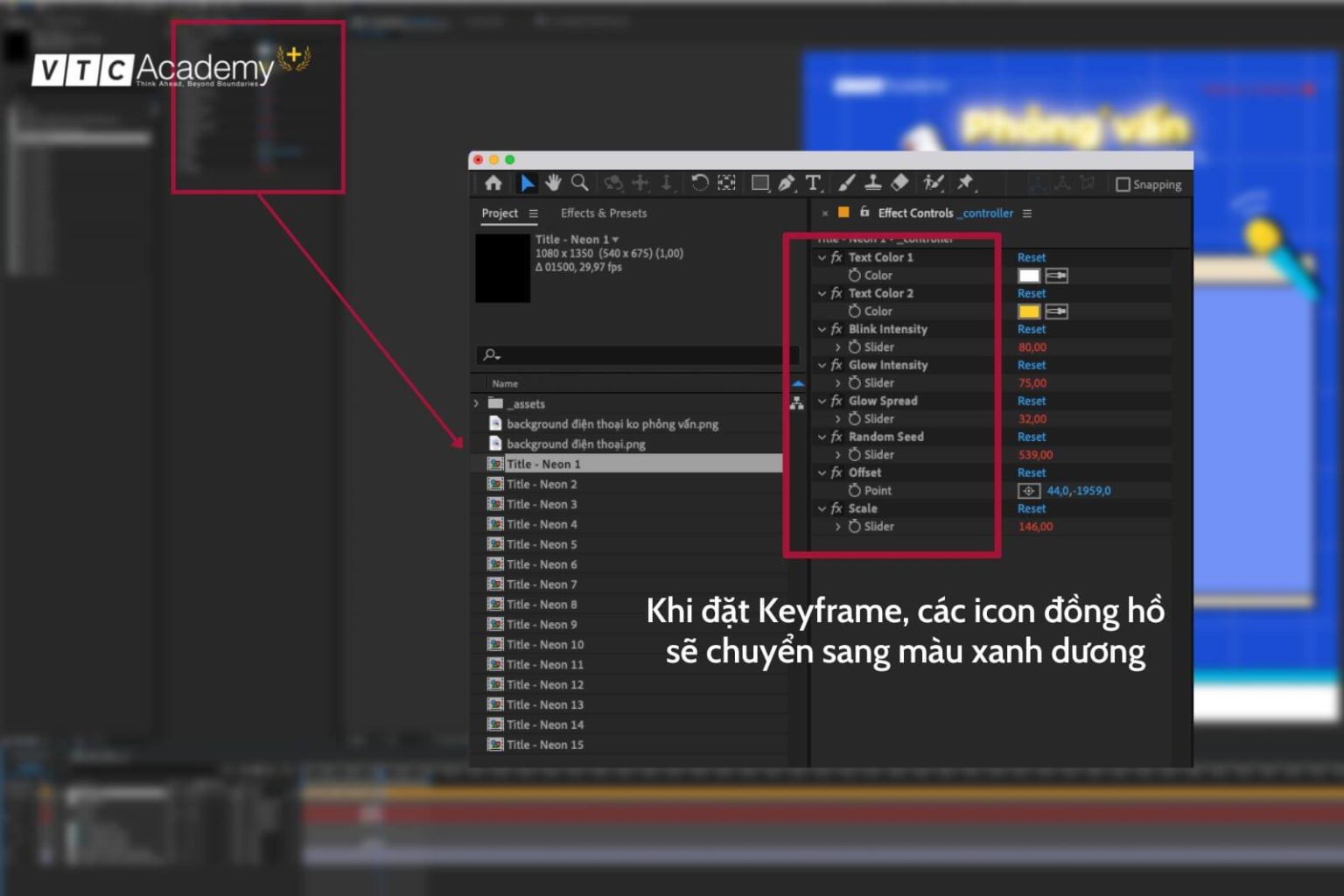Screen dimensions: 1344x896
Task: Toggle the stopwatch next to Text Color 1
Action: click(855, 275)
